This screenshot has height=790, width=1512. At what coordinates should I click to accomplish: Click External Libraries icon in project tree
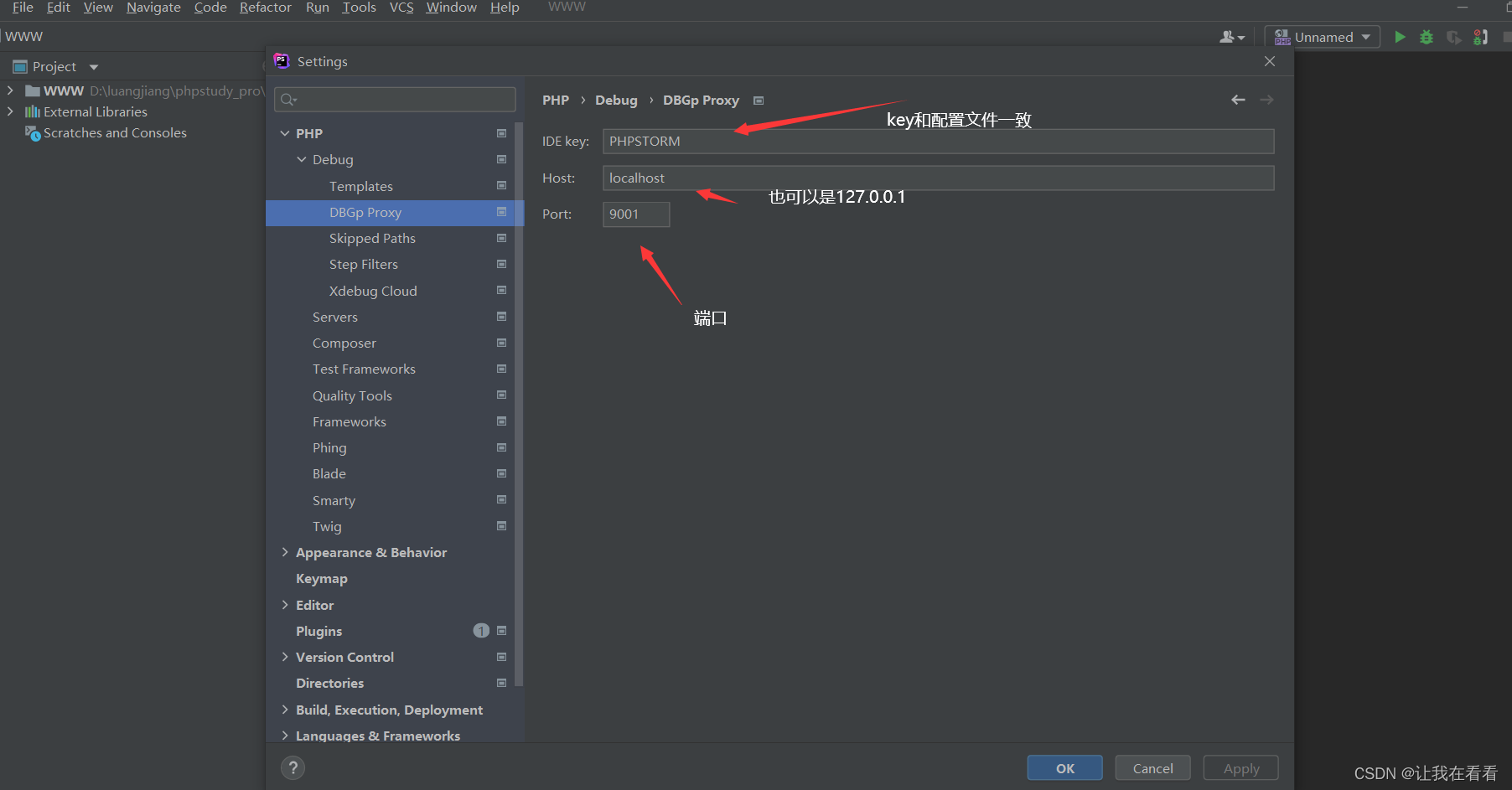tap(33, 111)
